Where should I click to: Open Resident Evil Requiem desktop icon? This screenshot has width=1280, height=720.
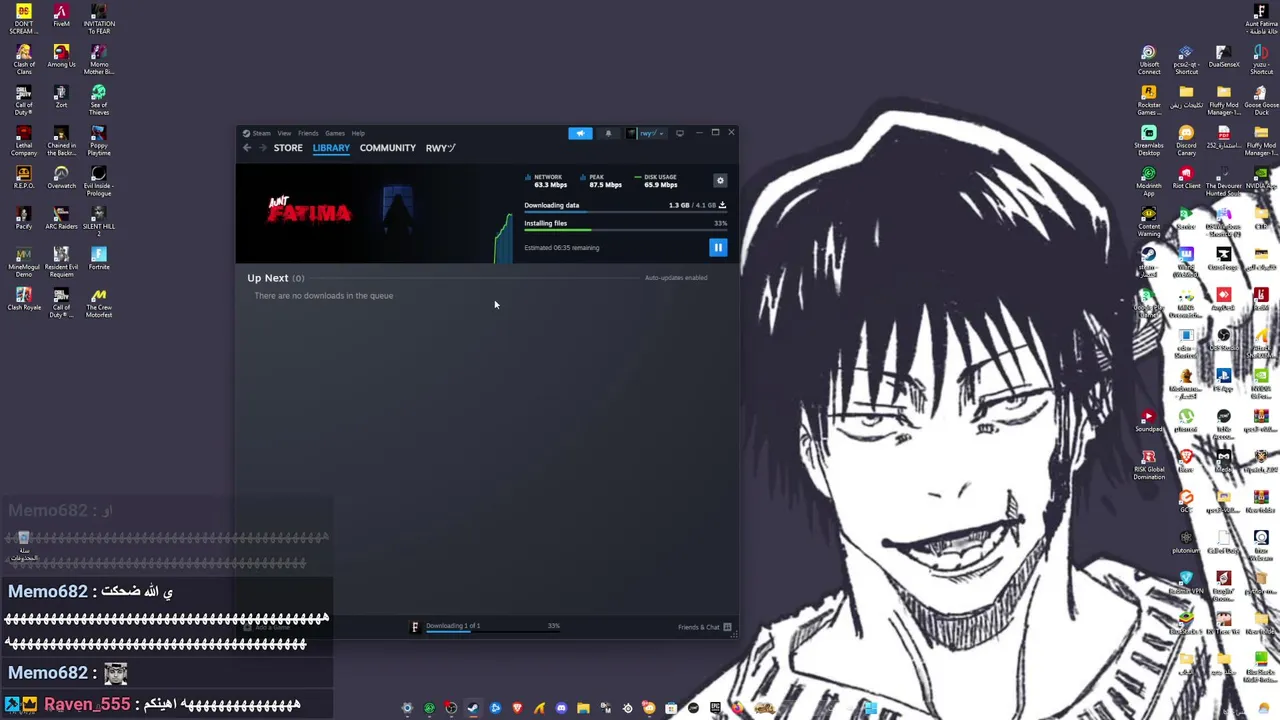tap(61, 262)
